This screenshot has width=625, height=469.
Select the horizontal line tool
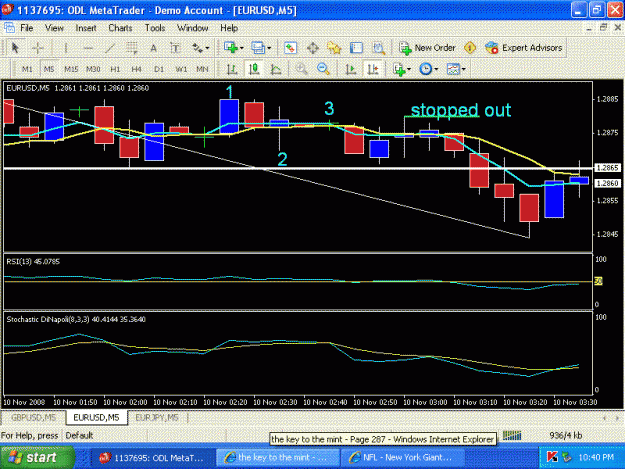(88, 48)
